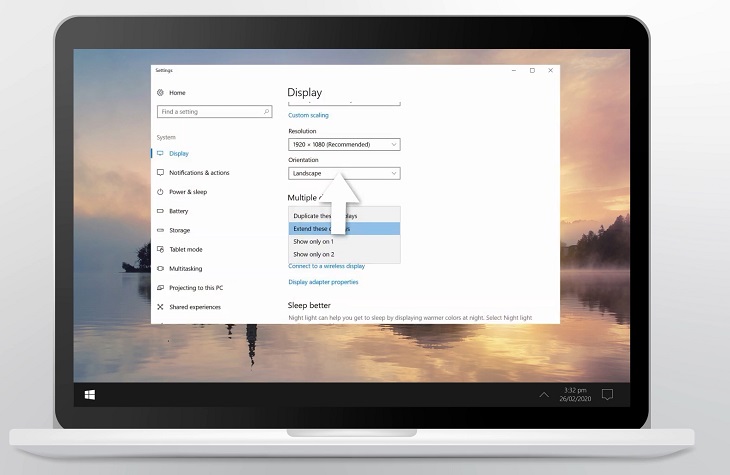Open the Custom scaling link
This screenshot has width=730, height=475.
tap(308, 115)
